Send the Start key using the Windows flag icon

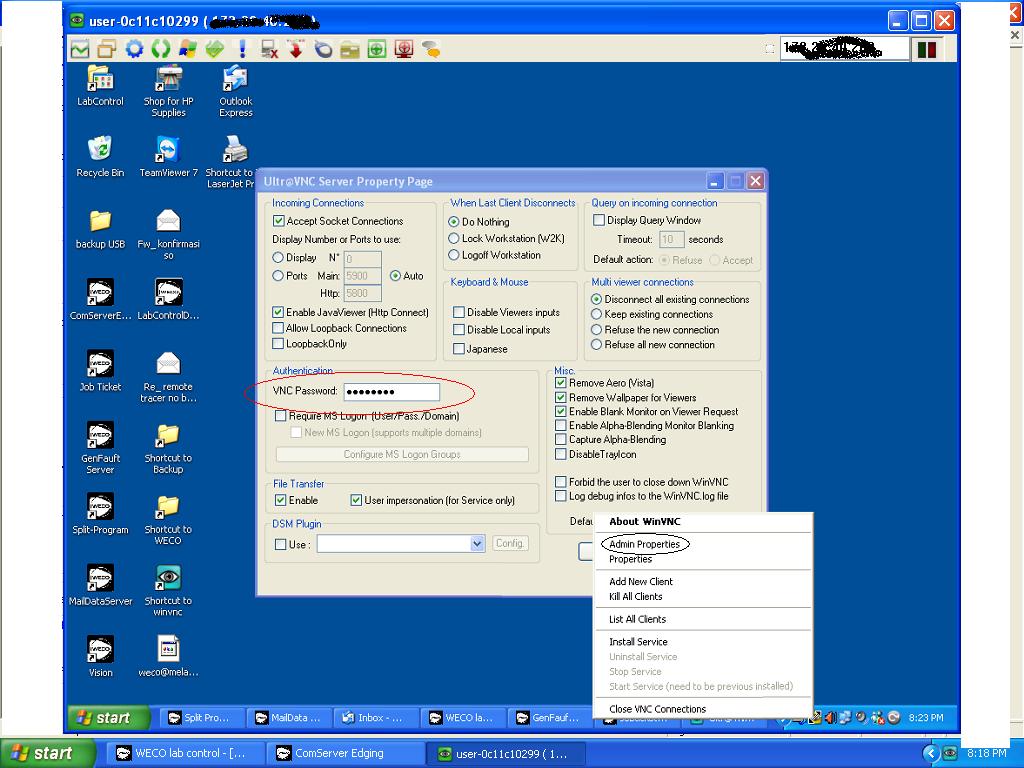click(x=187, y=49)
